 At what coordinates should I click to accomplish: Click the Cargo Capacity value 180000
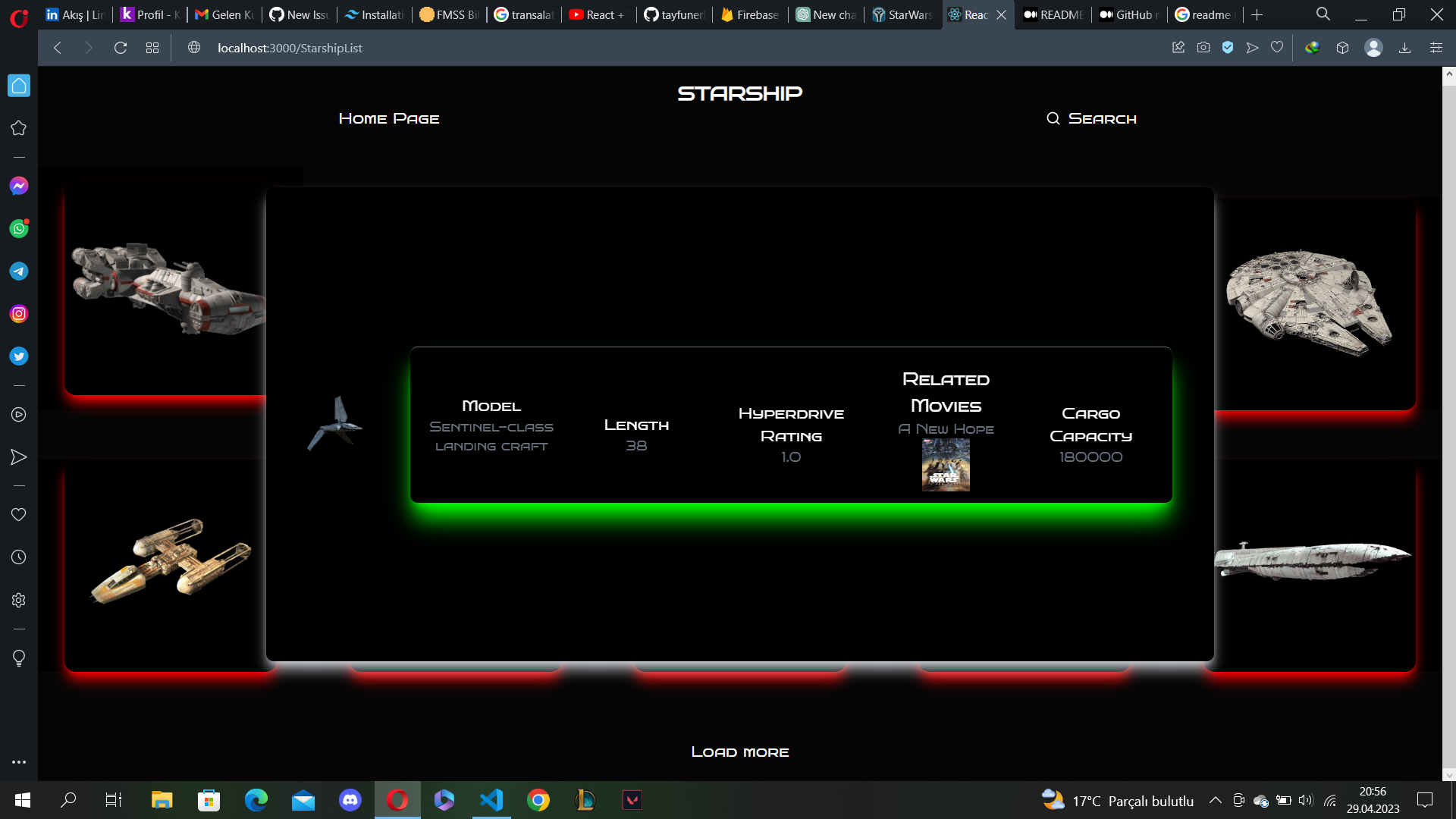(x=1090, y=457)
